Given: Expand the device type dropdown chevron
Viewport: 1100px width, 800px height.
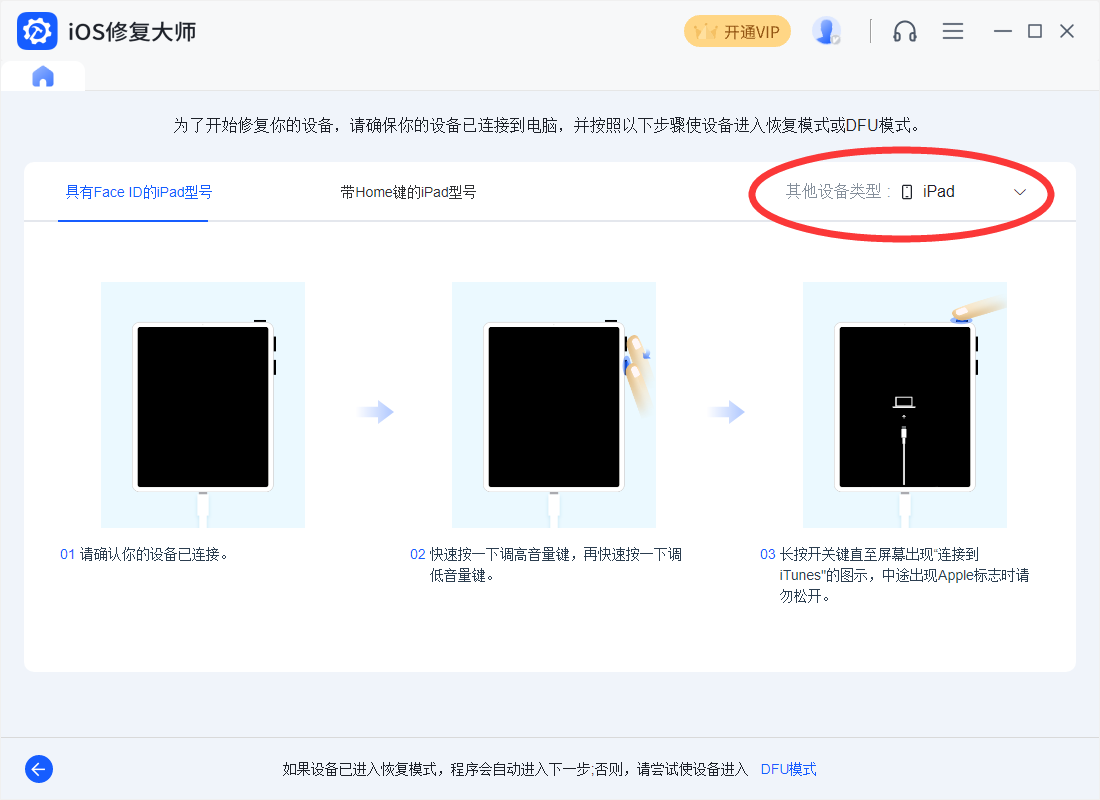Looking at the screenshot, I should [1020, 192].
